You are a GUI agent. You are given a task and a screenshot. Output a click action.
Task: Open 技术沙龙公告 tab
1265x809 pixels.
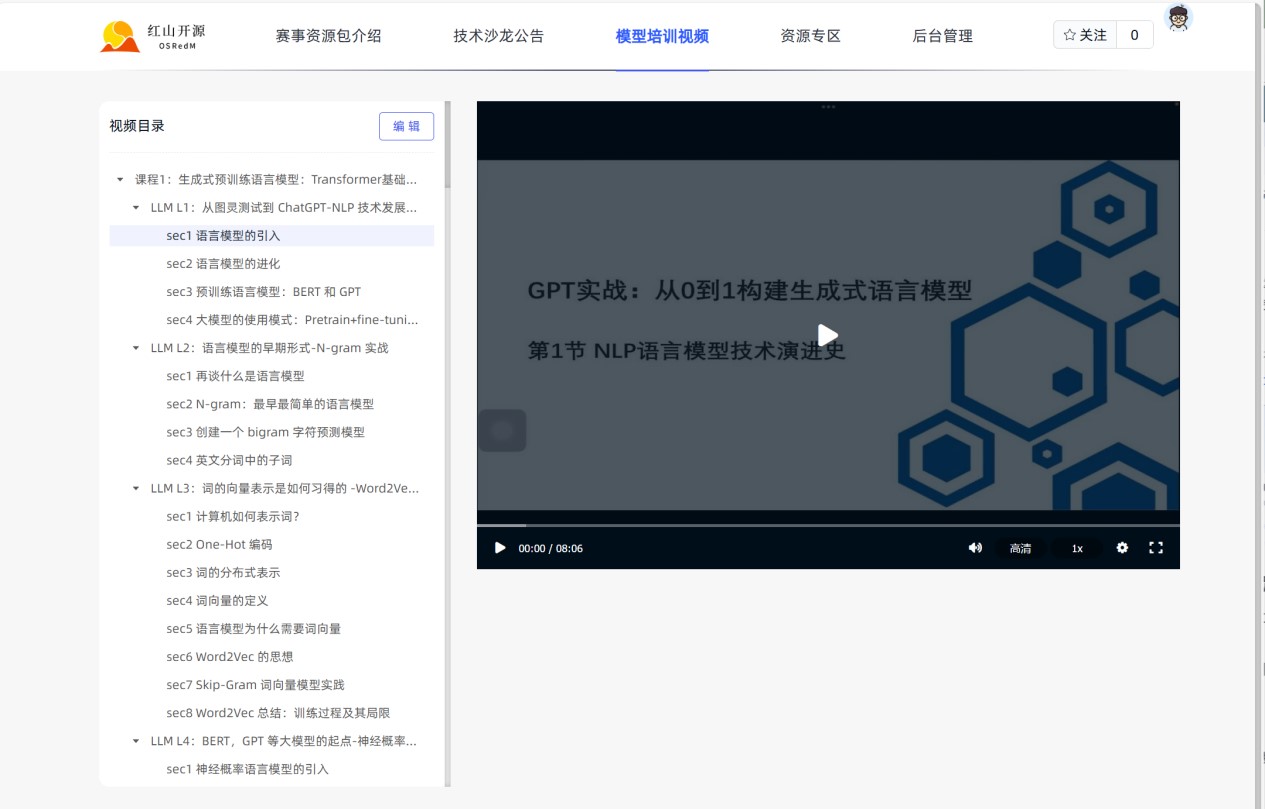(498, 36)
